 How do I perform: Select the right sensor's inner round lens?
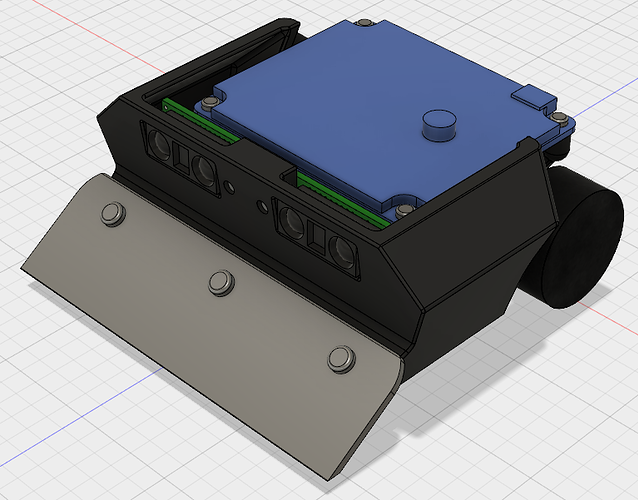click(292, 222)
